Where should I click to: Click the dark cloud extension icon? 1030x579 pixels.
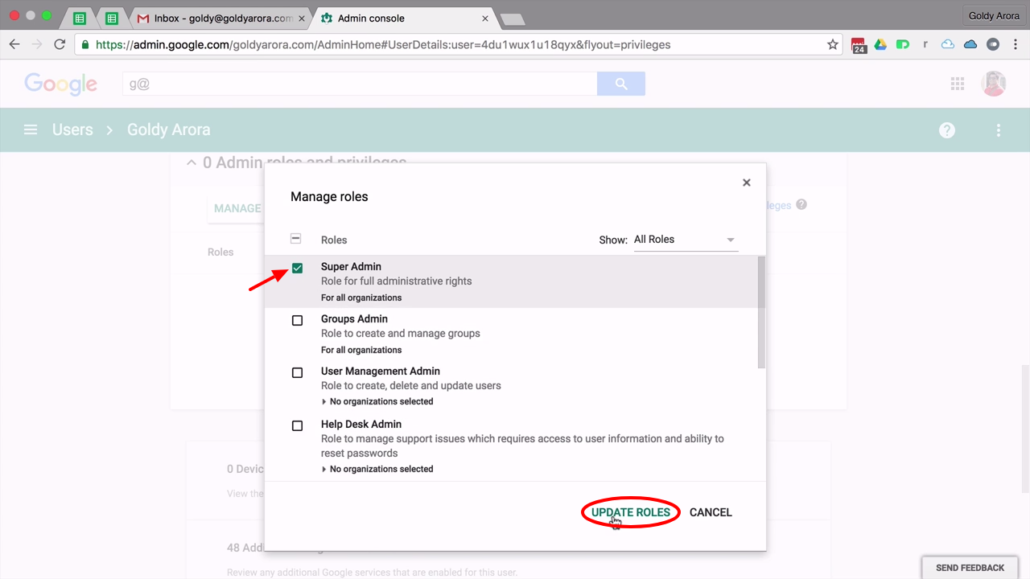pos(970,45)
